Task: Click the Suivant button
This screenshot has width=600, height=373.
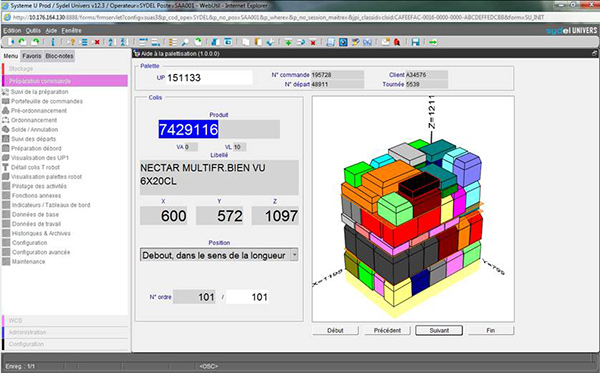Action: tap(439, 330)
